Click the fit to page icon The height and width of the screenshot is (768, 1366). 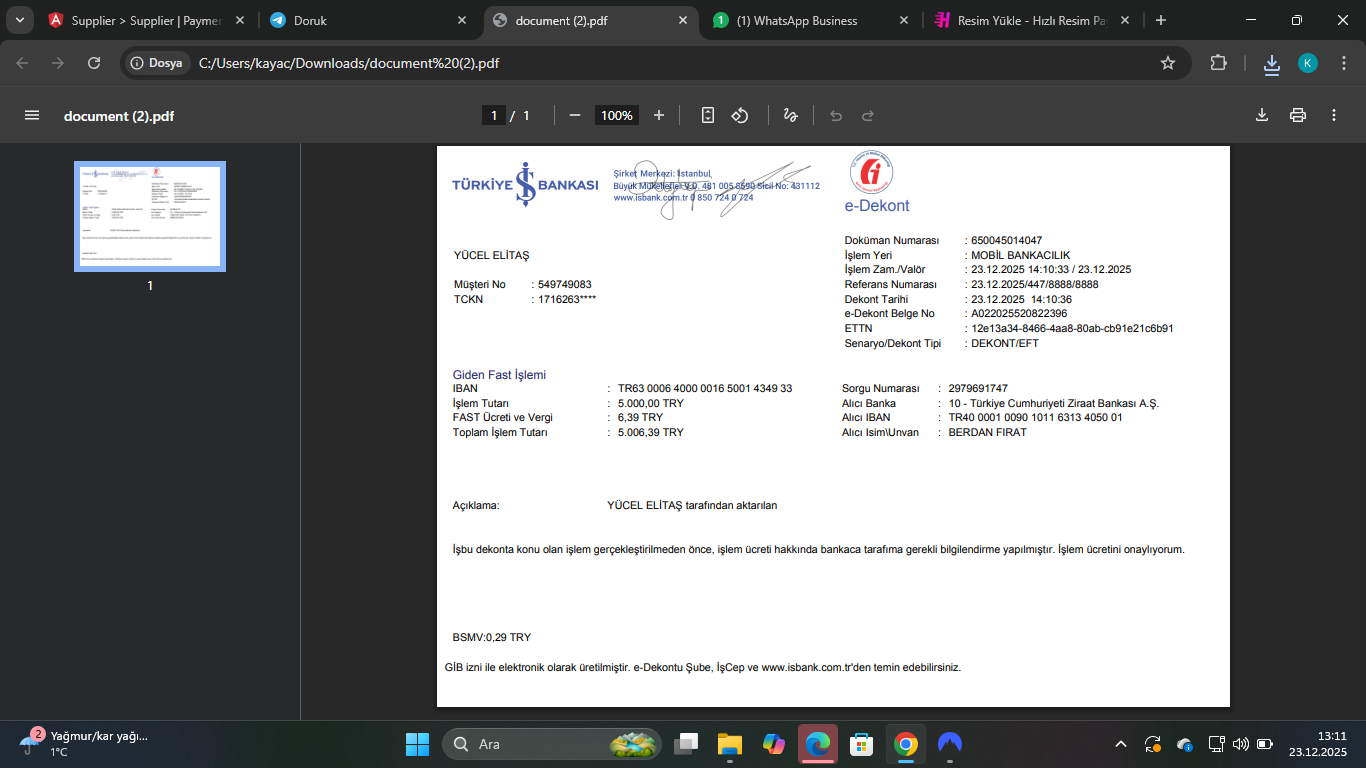[708, 115]
